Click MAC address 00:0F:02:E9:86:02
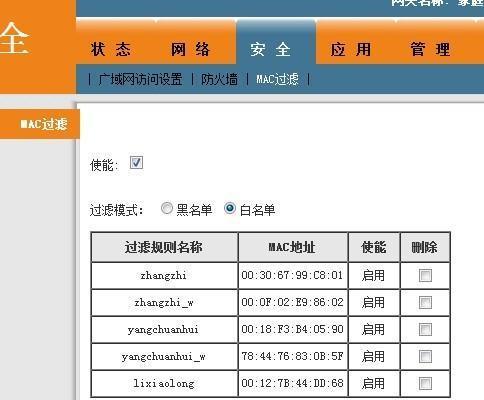This screenshot has height=400, width=484. 292,302
